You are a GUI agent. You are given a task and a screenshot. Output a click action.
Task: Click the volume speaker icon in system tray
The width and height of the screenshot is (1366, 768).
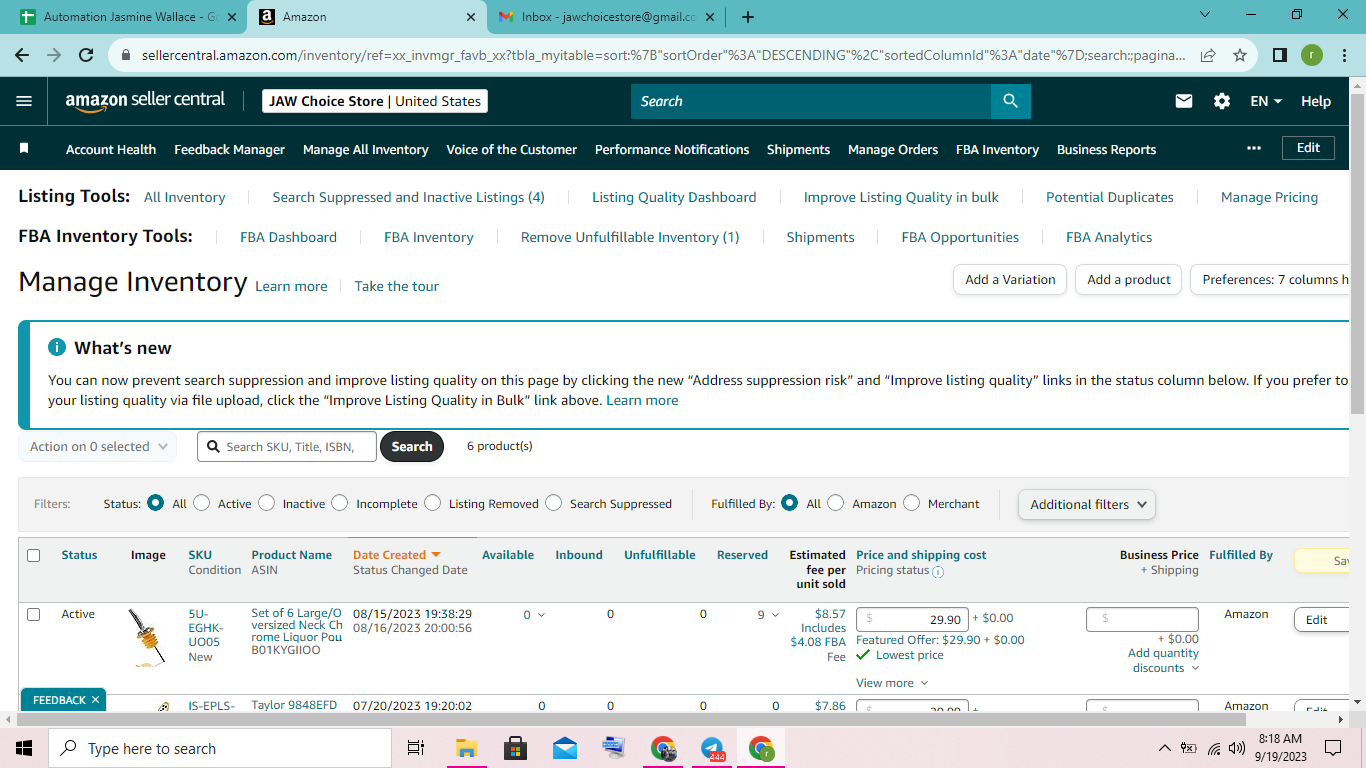(1237, 748)
